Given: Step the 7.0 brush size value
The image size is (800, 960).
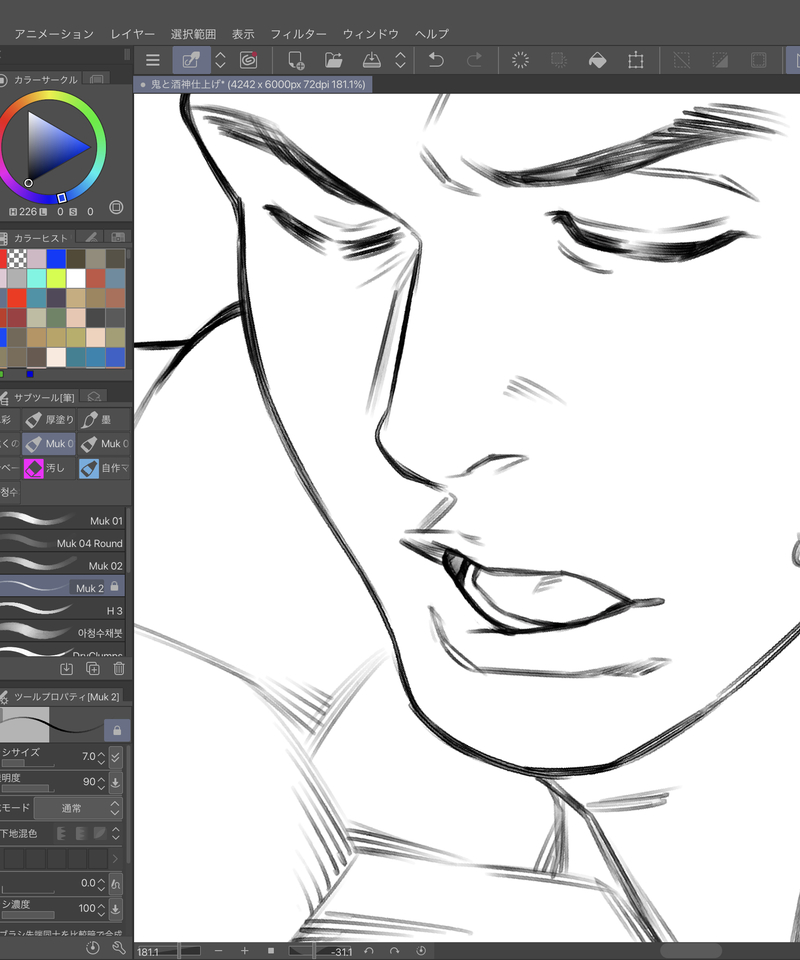Looking at the screenshot, I should coord(102,757).
